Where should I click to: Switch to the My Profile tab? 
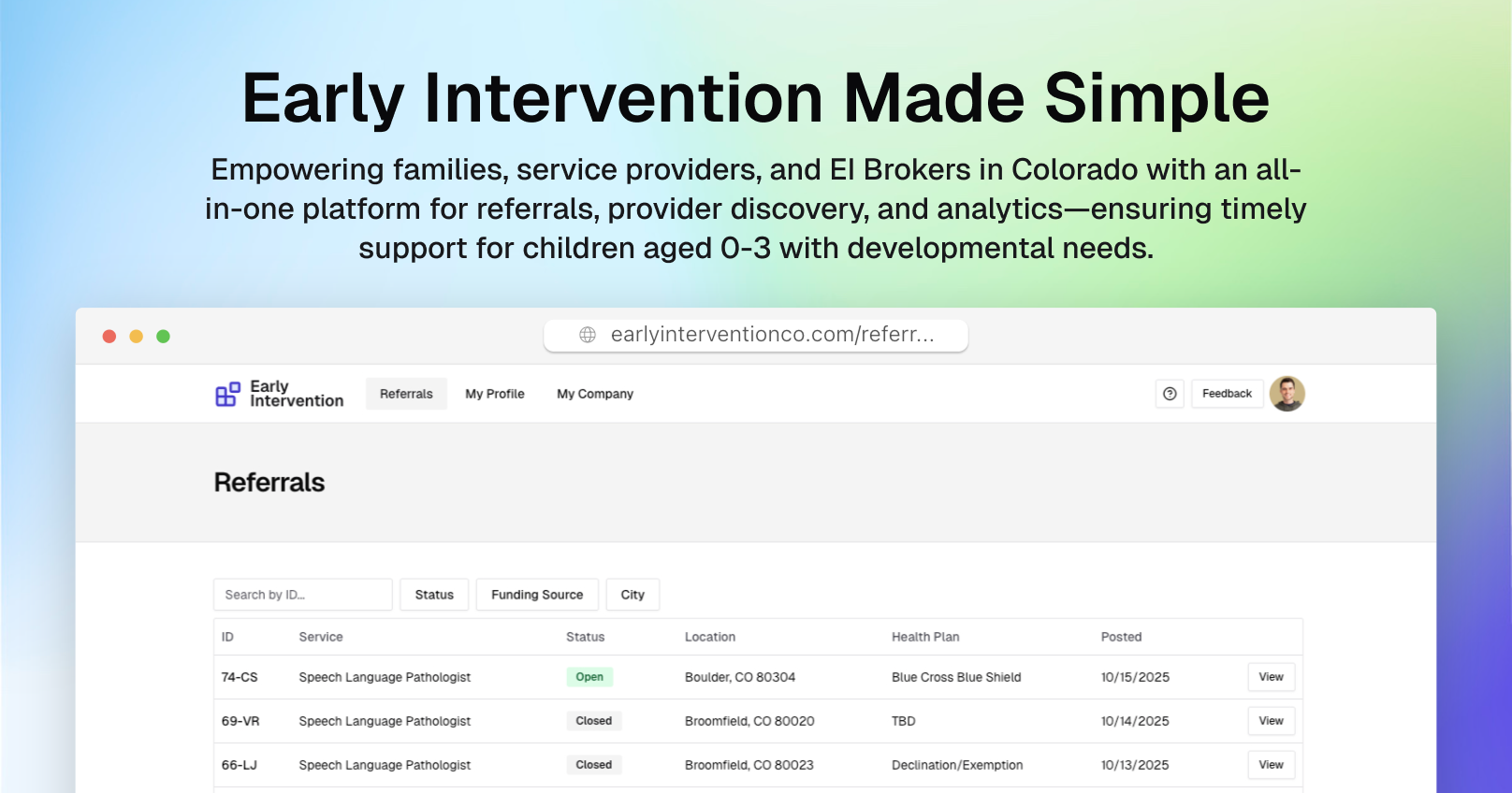coord(494,393)
